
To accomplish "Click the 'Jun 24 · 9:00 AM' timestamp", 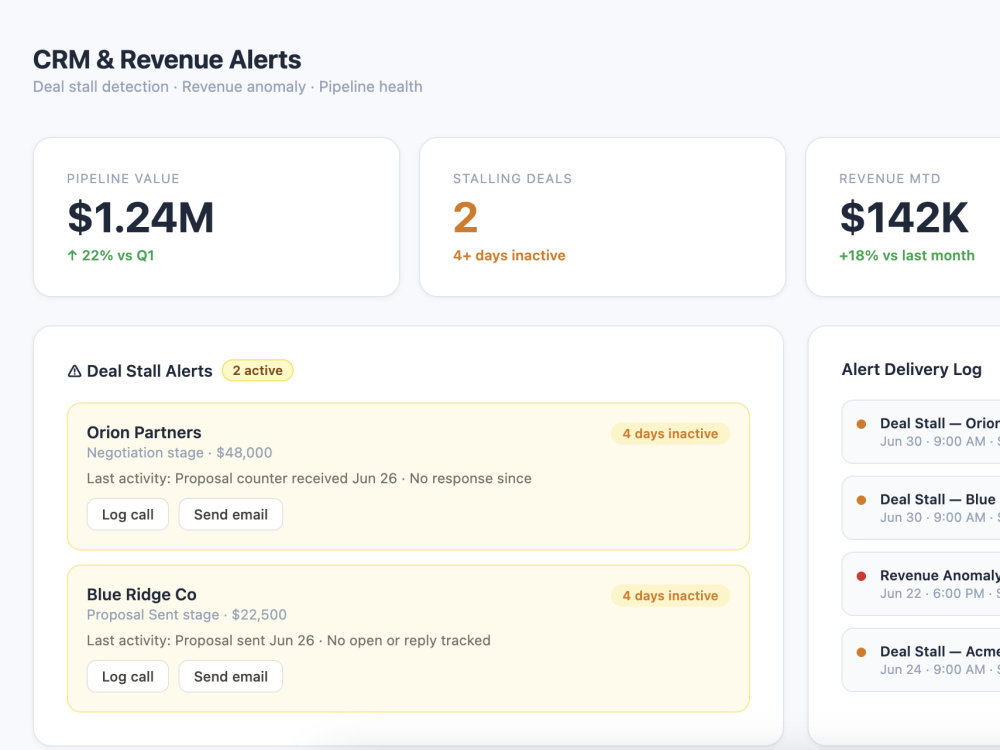I will (x=932, y=670).
